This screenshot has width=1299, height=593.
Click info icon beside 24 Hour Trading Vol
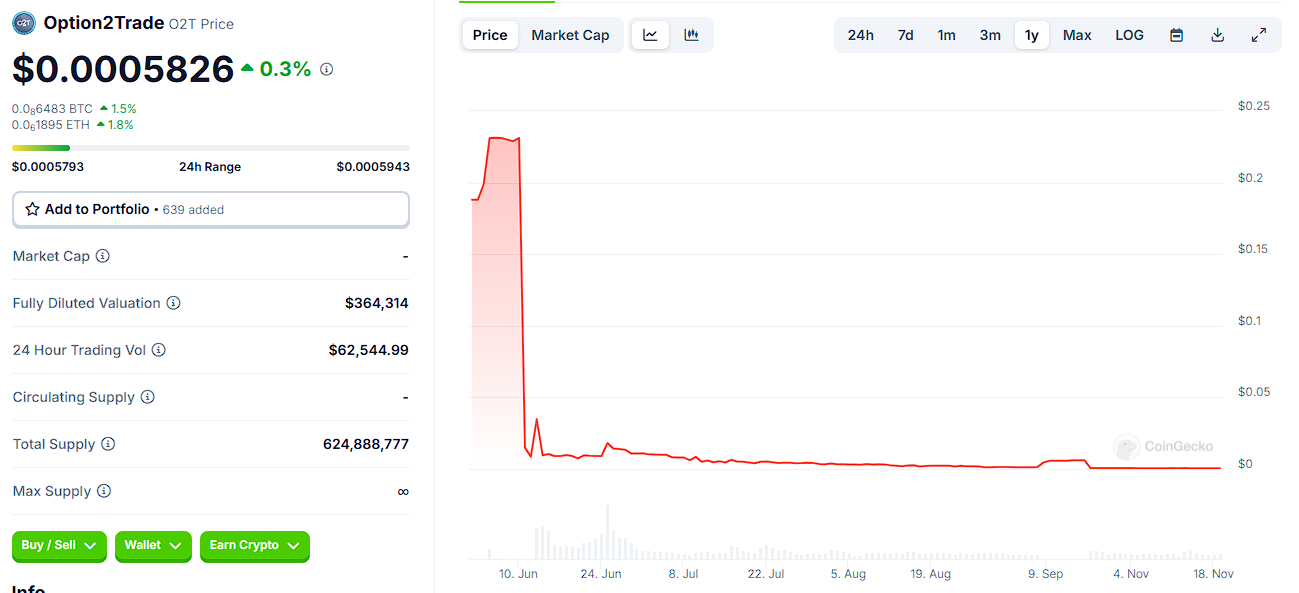click(x=159, y=350)
